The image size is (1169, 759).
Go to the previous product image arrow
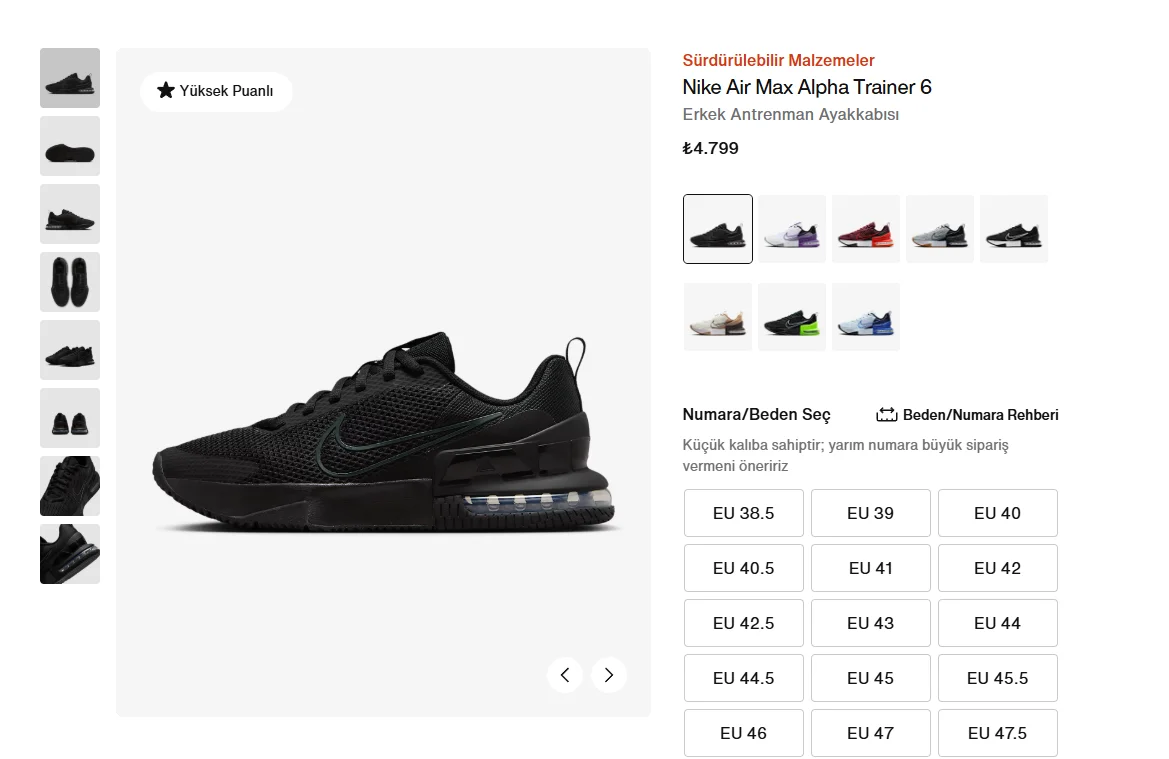(x=565, y=675)
